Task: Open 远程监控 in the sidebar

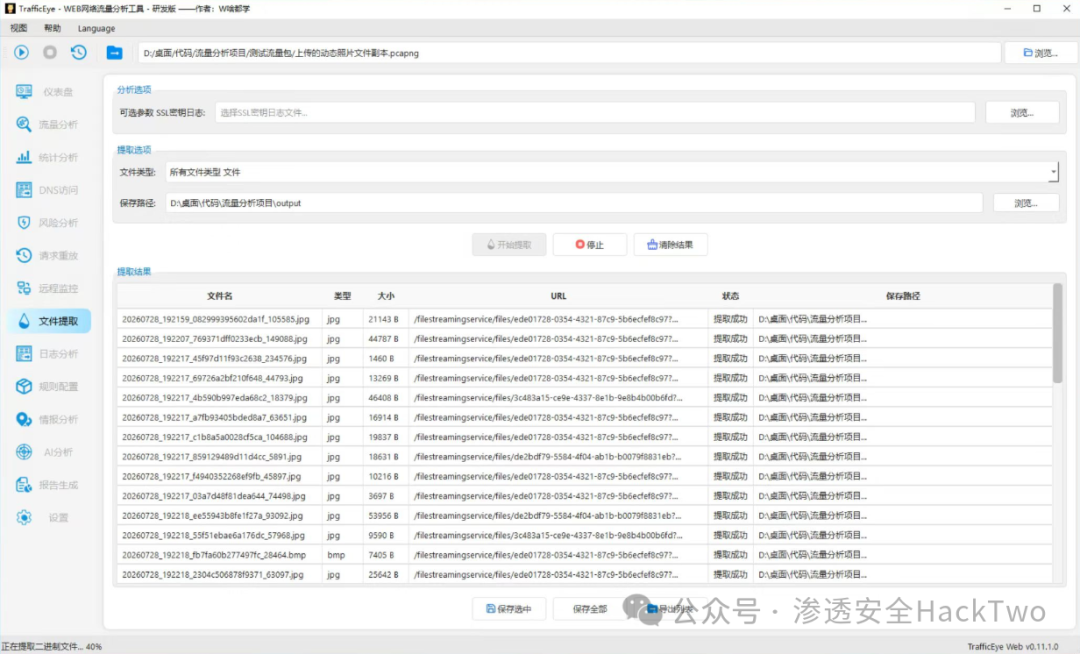Action: click(49, 288)
